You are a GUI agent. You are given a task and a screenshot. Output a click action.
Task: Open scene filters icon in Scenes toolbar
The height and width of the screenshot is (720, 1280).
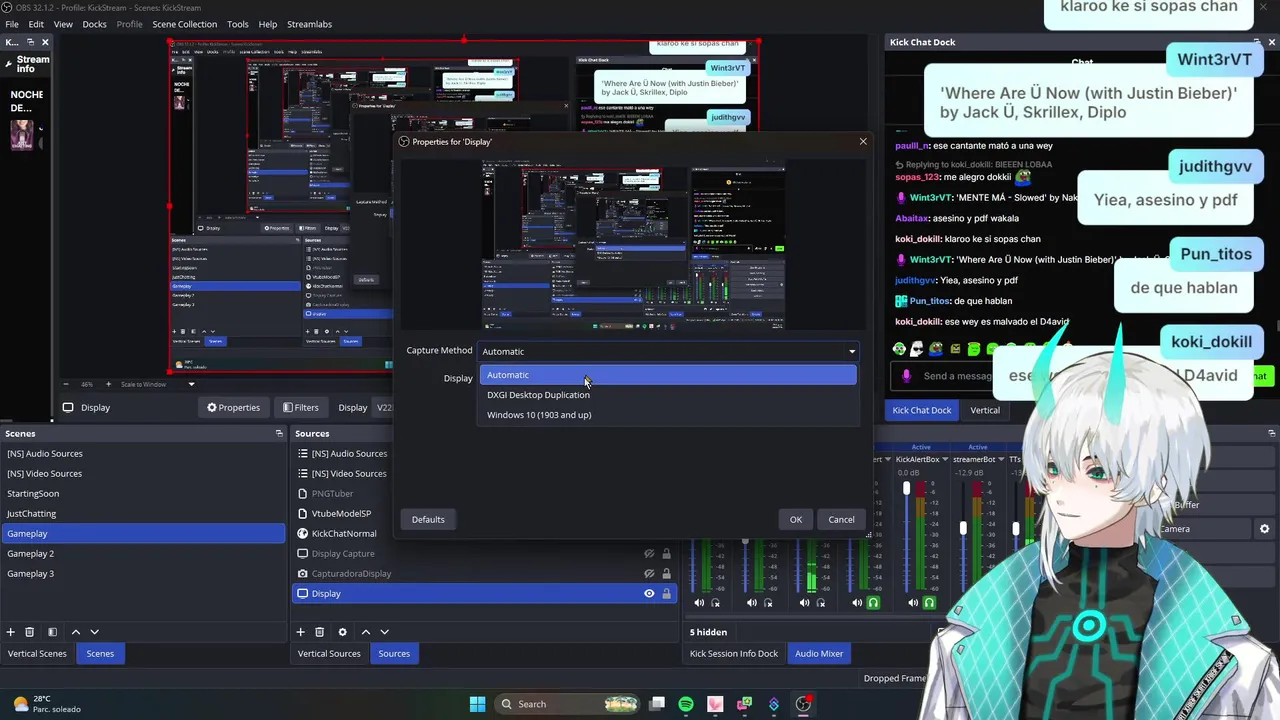click(52, 632)
